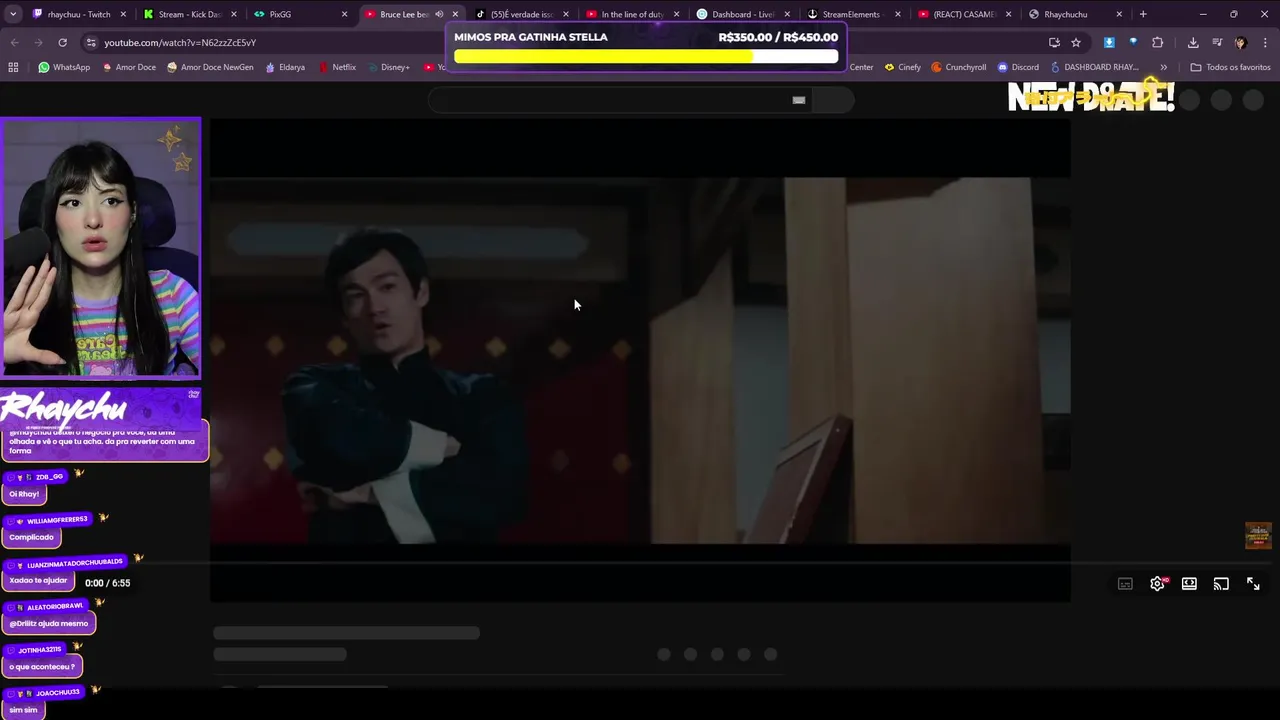Switch to theater mode

coord(1189,584)
